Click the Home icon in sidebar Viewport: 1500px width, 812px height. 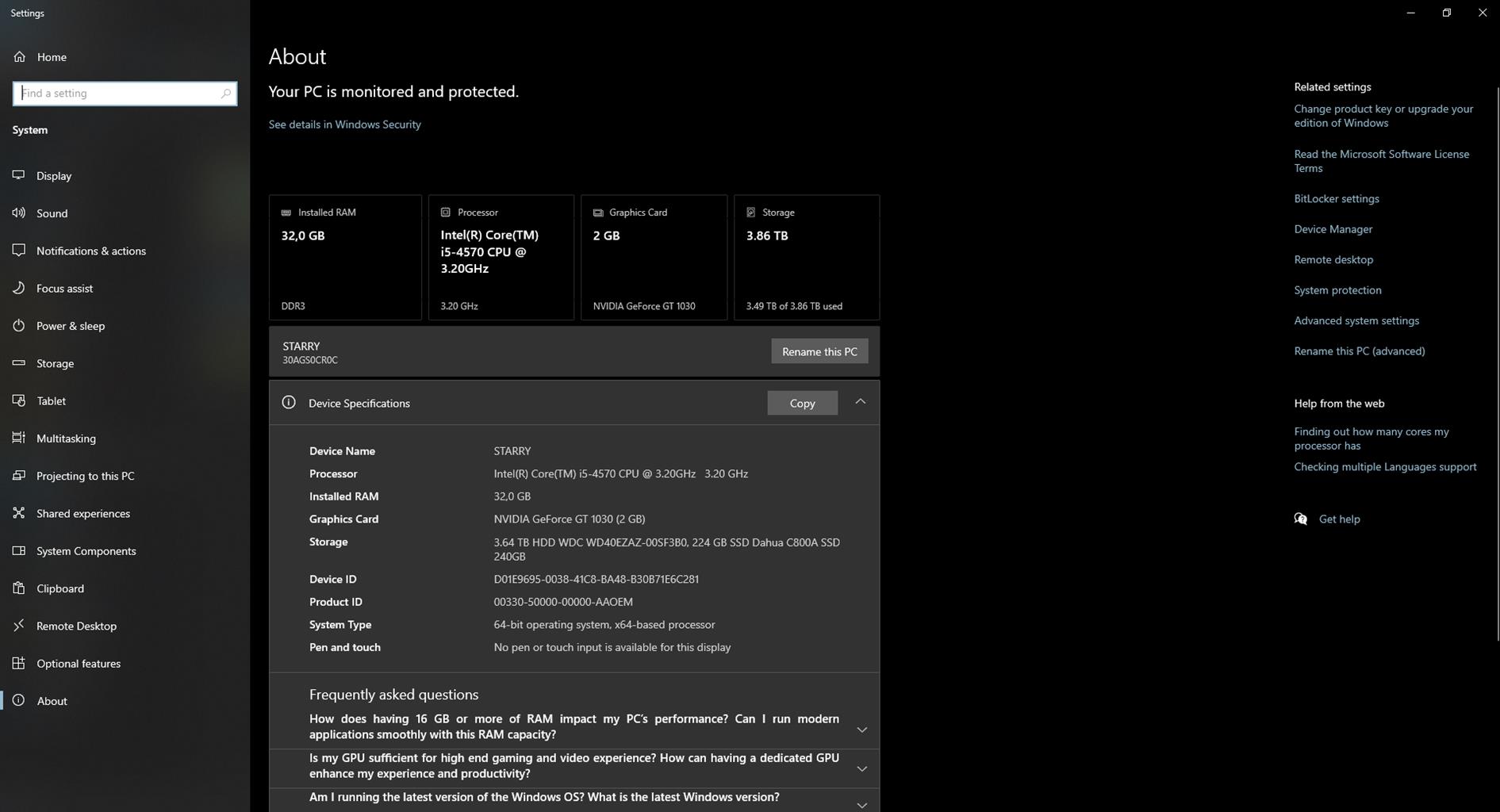20,57
